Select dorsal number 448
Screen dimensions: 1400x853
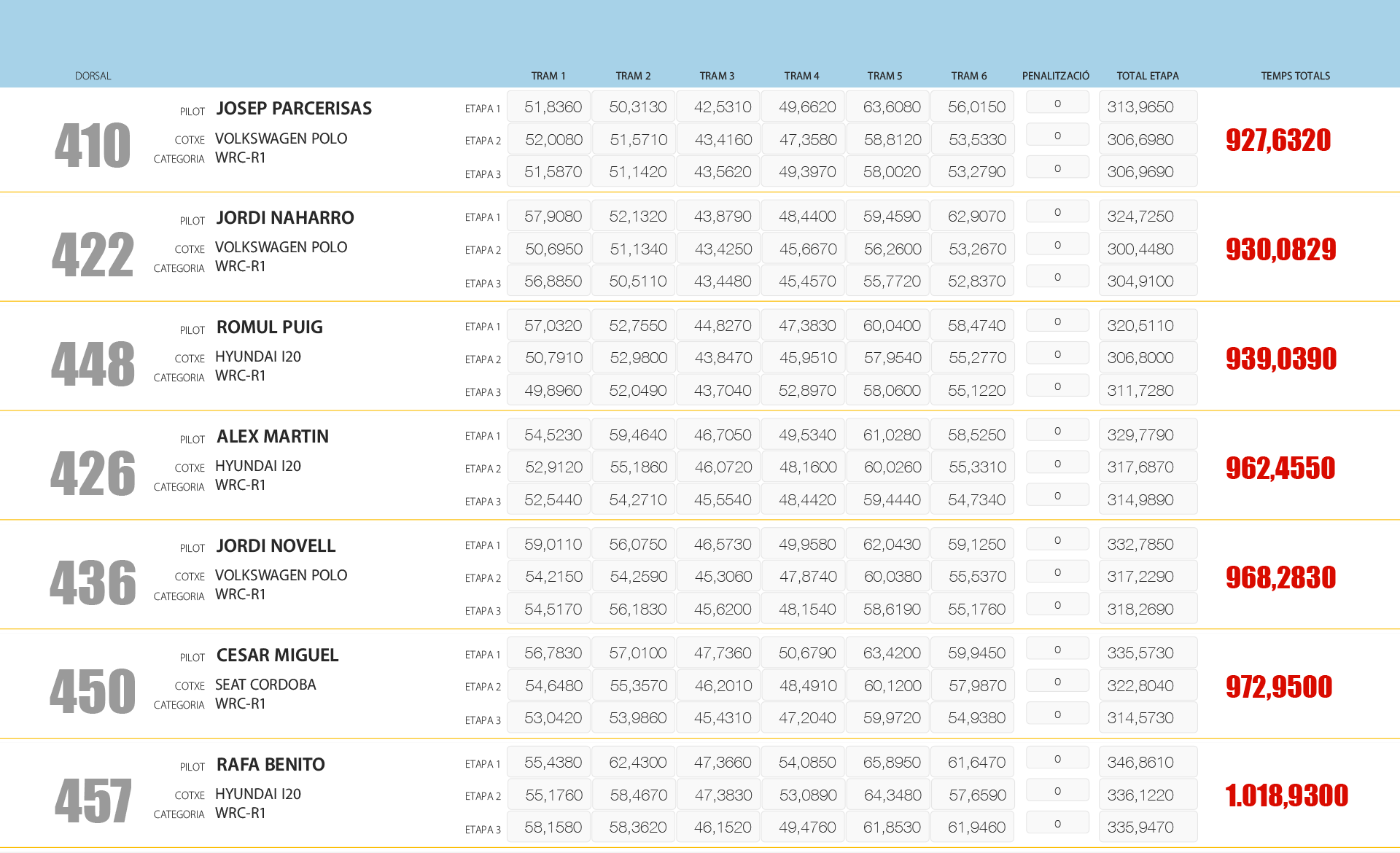[x=93, y=364]
